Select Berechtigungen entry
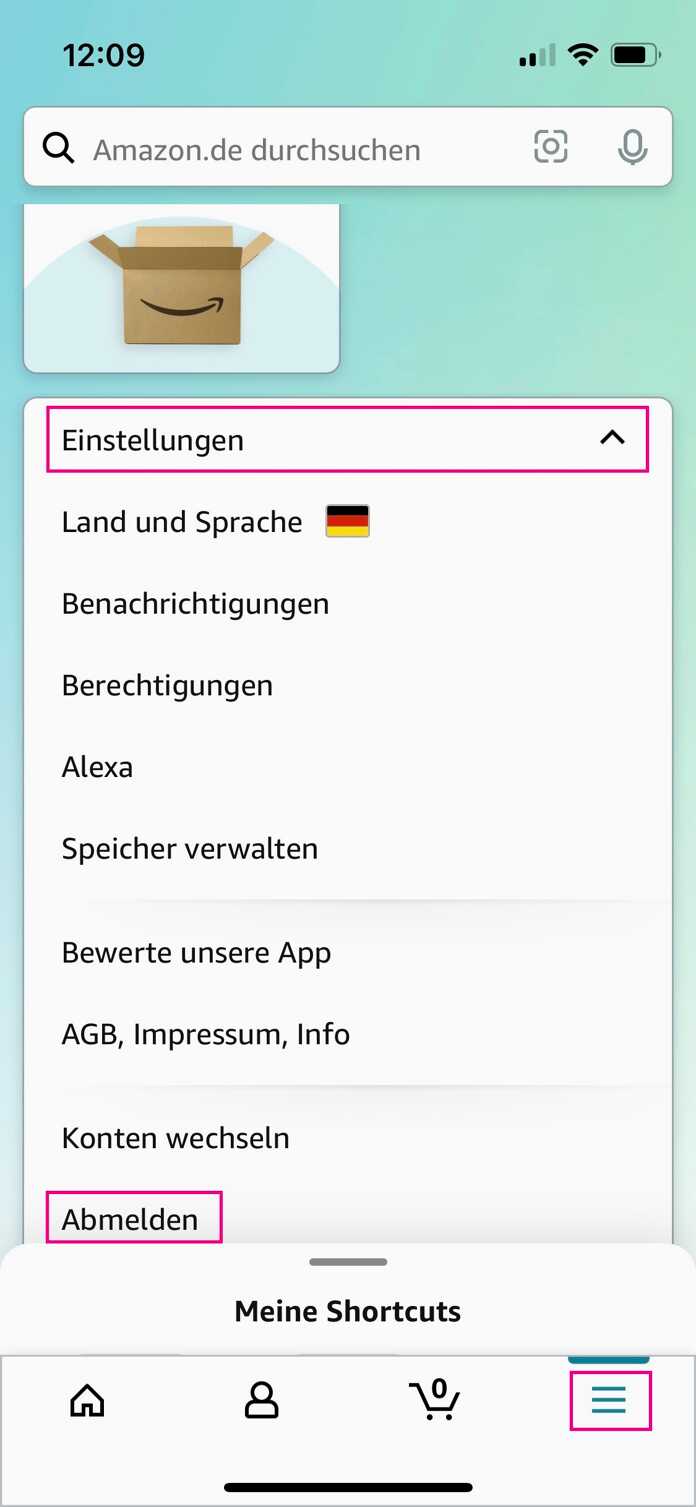696x1507 pixels. [167, 686]
